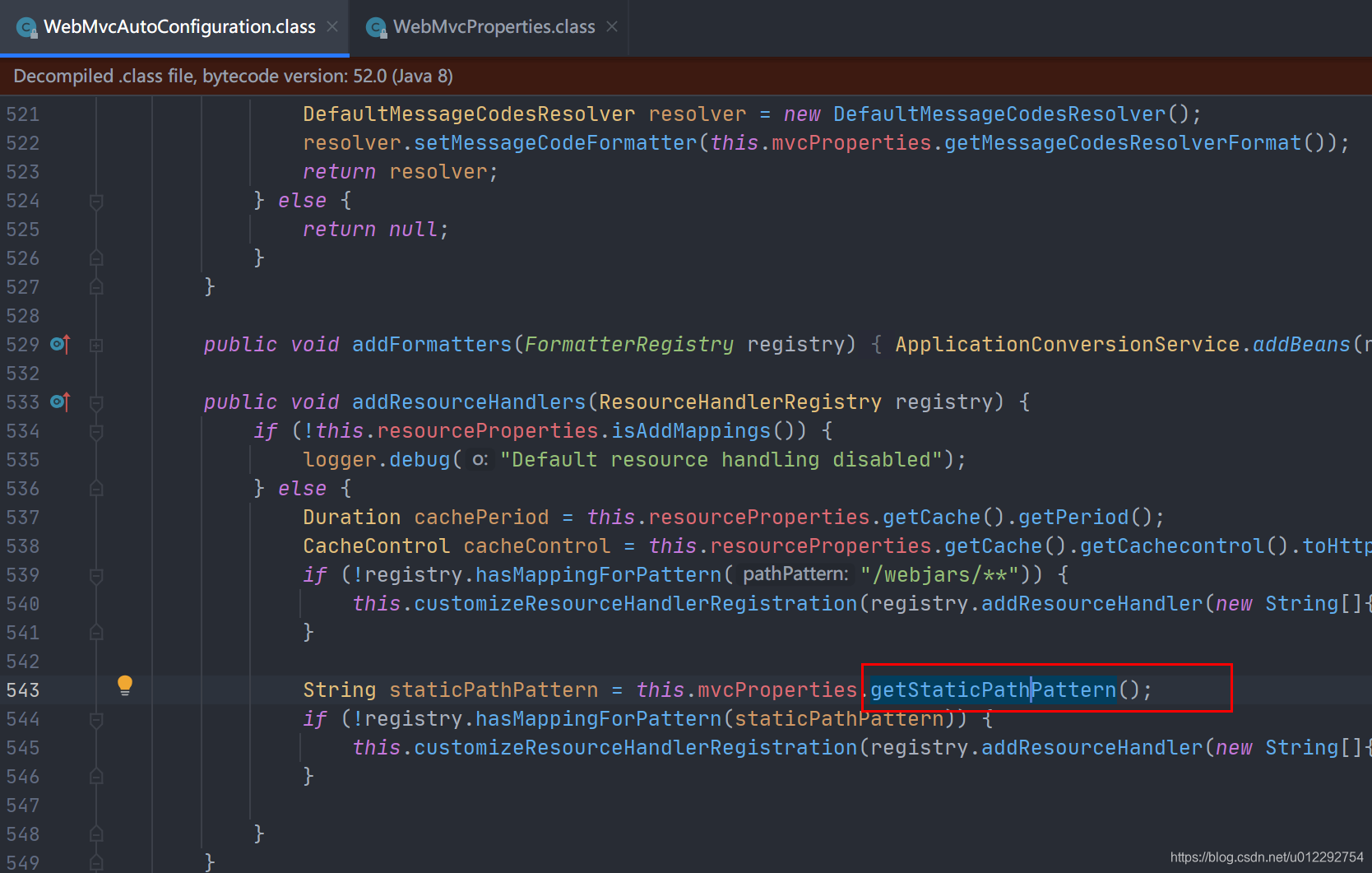Click the folded ellipsis braces on line 529

coord(877,344)
